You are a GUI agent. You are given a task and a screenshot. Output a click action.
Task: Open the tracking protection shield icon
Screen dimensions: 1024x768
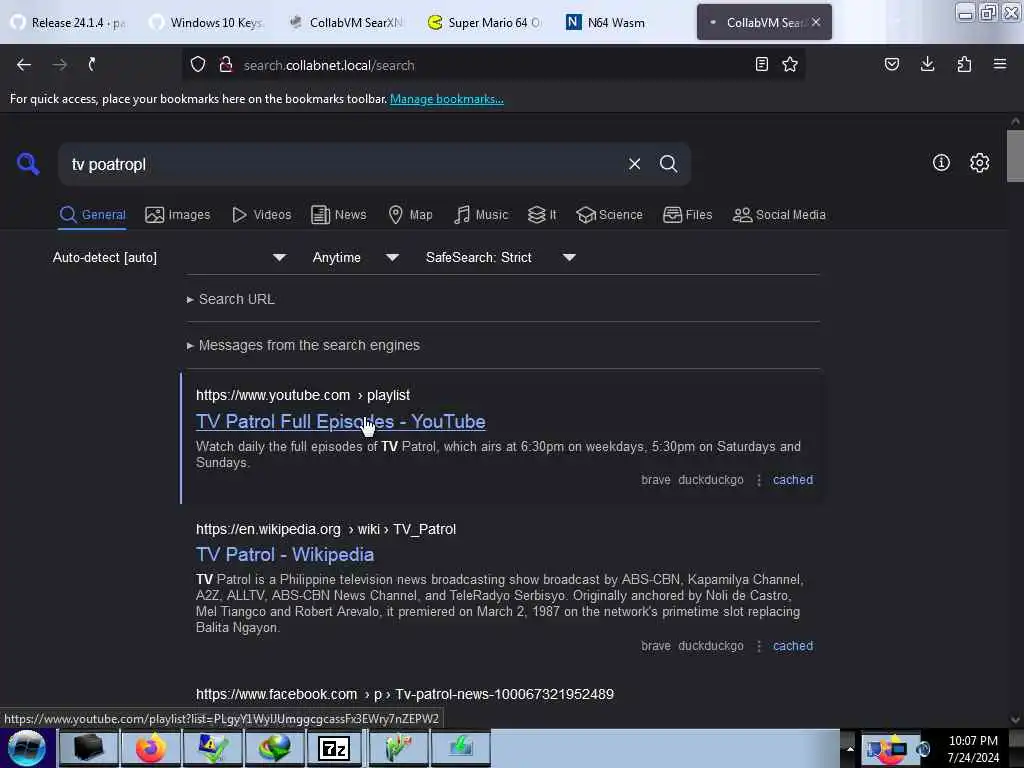point(198,65)
